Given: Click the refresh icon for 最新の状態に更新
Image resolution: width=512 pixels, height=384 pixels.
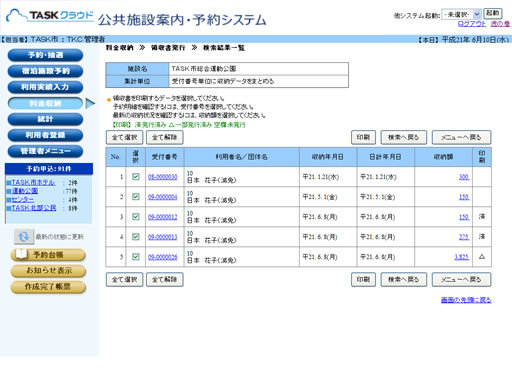Looking at the screenshot, I should (x=23, y=237).
